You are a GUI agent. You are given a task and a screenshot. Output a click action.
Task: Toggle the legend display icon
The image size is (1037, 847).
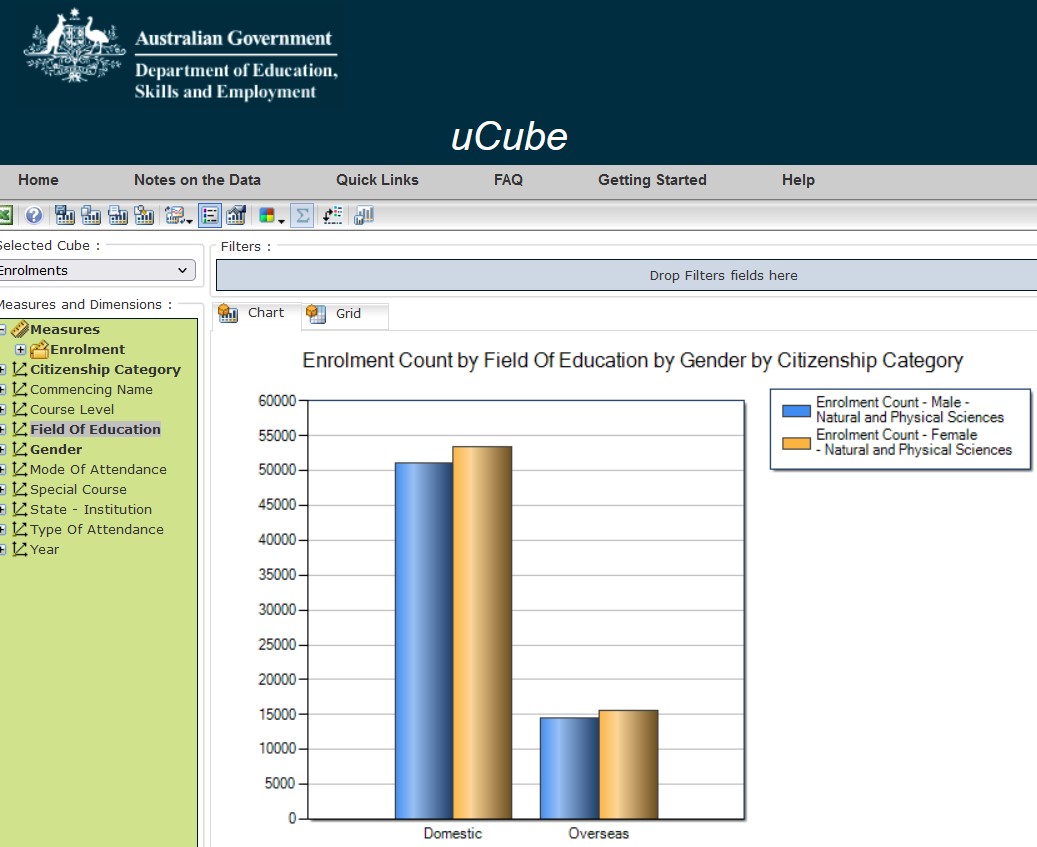pos(210,216)
